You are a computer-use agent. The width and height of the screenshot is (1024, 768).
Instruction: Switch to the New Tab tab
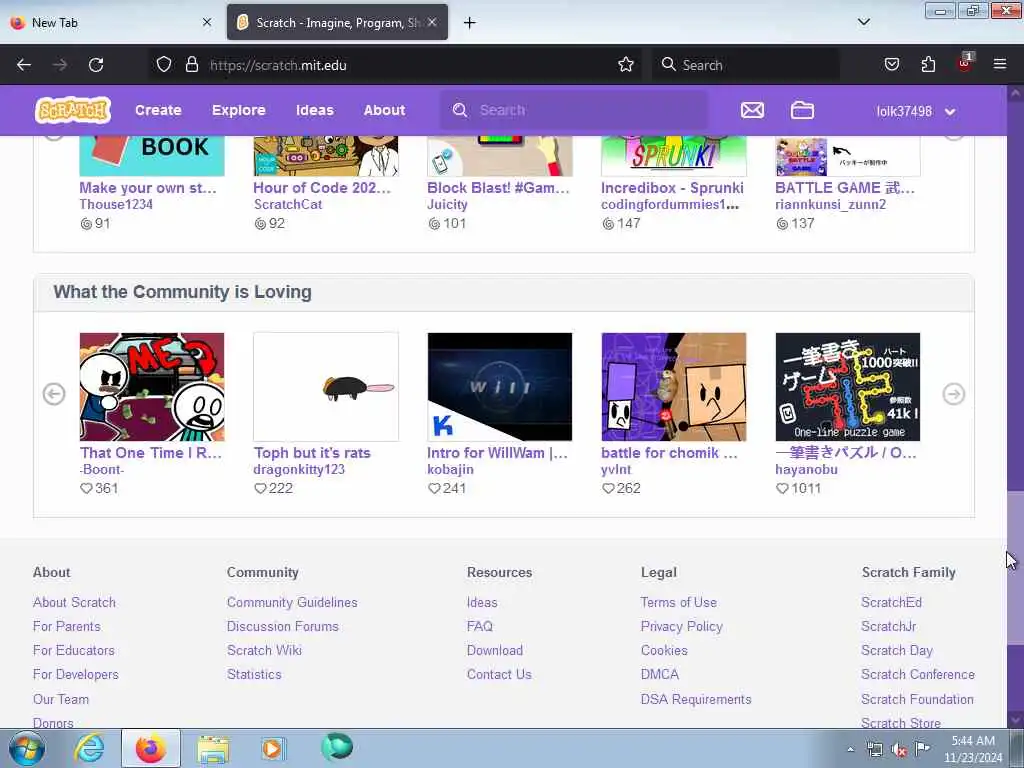click(x=111, y=22)
